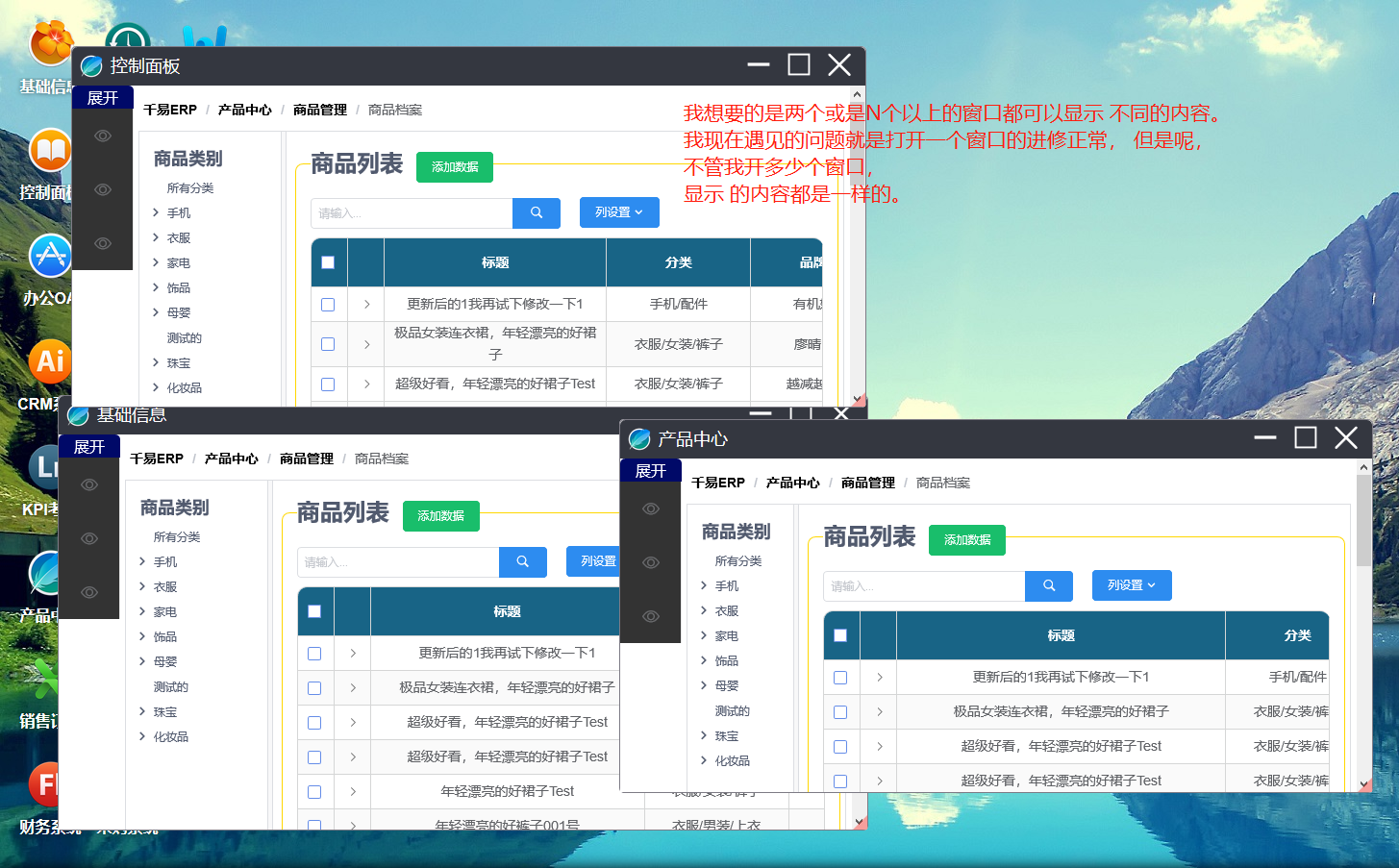1399x868 pixels.
Task: Open the 列设置 dropdown in 产品中心 window
Action: pos(1132,585)
